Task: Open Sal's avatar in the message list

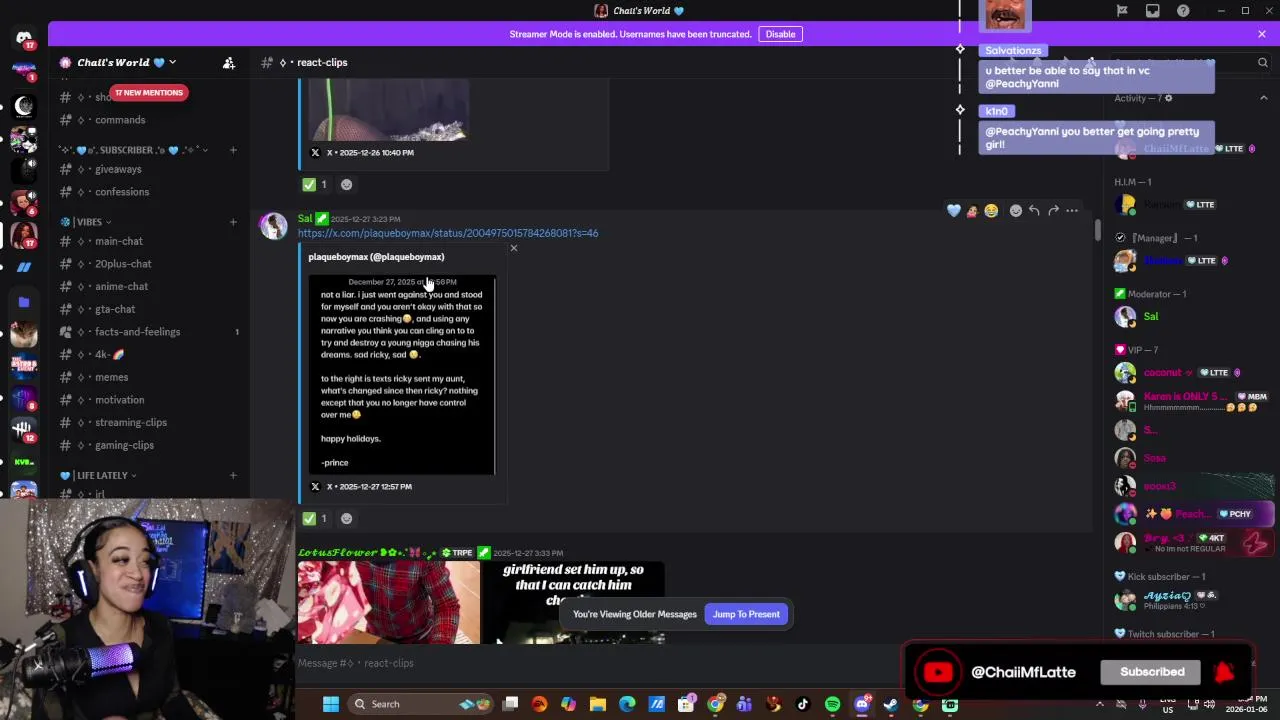Action: click(274, 226)
